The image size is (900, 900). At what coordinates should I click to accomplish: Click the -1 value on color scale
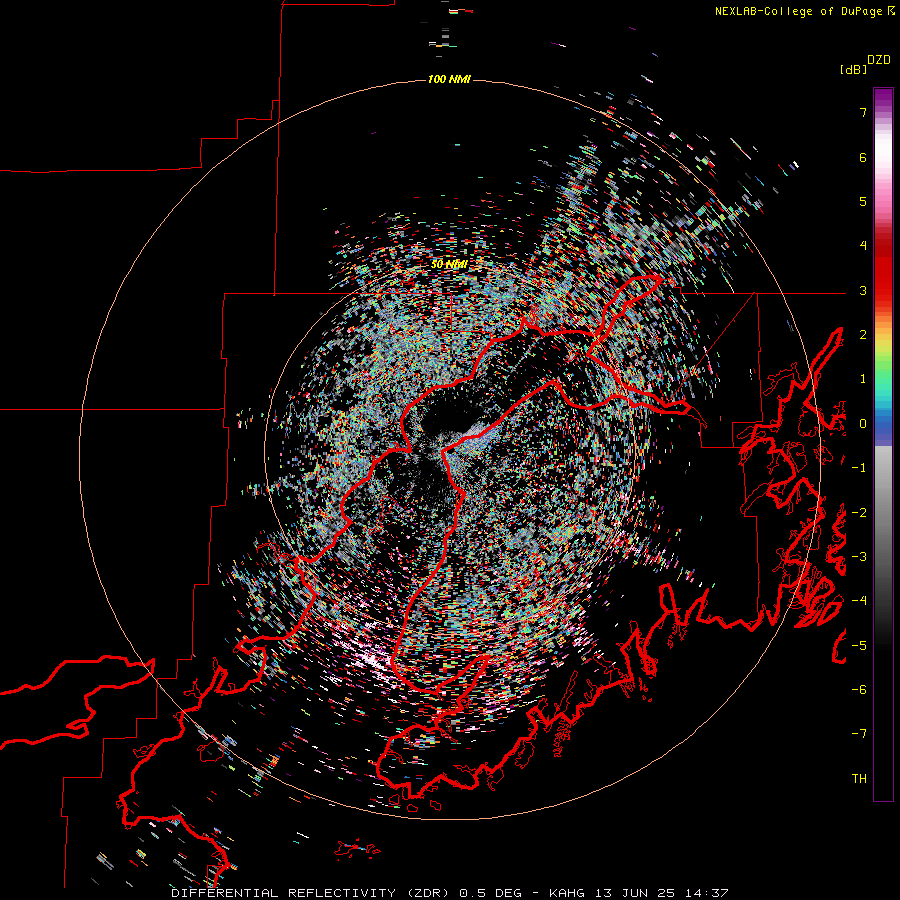click(859, 468)
